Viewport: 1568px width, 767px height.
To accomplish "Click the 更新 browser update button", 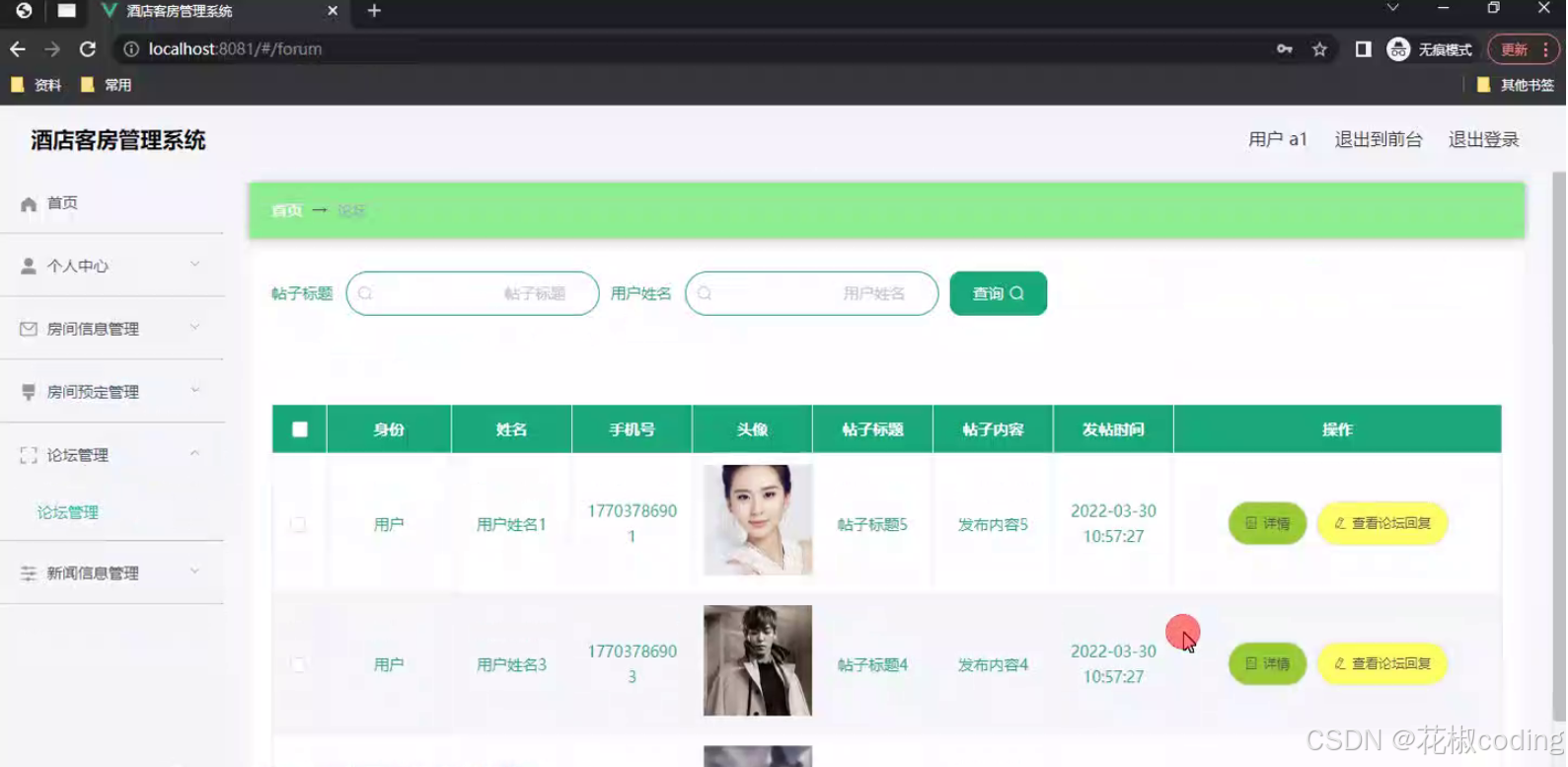I will (1524, 49).
